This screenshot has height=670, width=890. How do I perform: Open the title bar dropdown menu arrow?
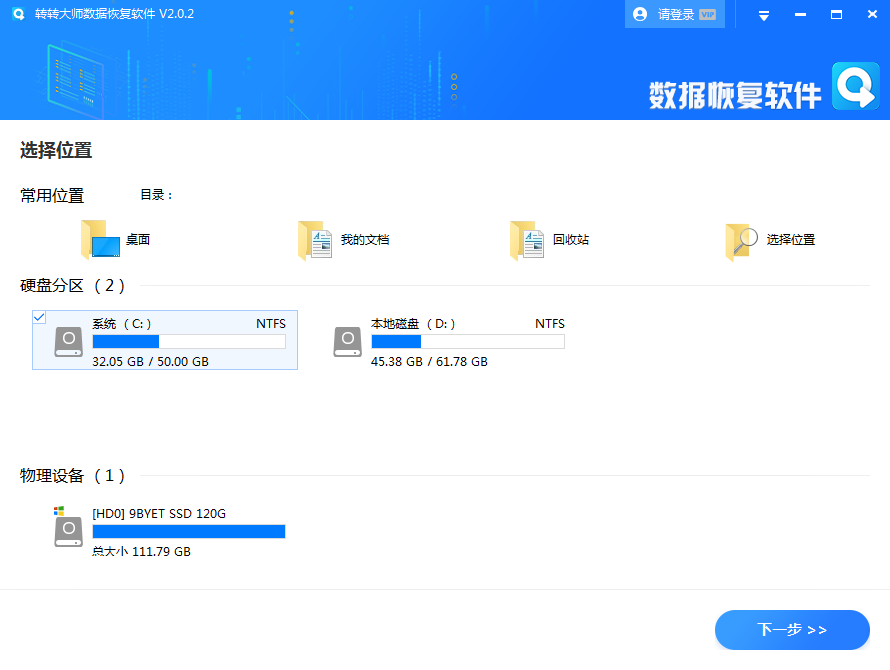764,15
